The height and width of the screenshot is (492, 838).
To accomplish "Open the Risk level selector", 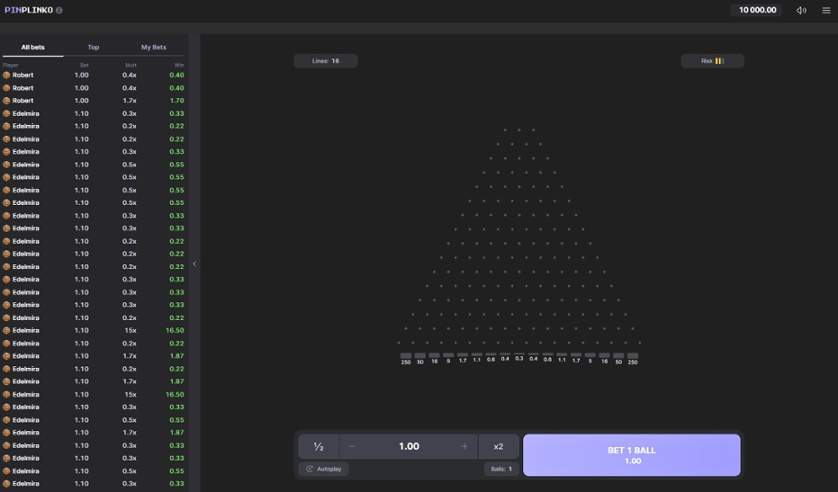I will click(x=712, y=61).
